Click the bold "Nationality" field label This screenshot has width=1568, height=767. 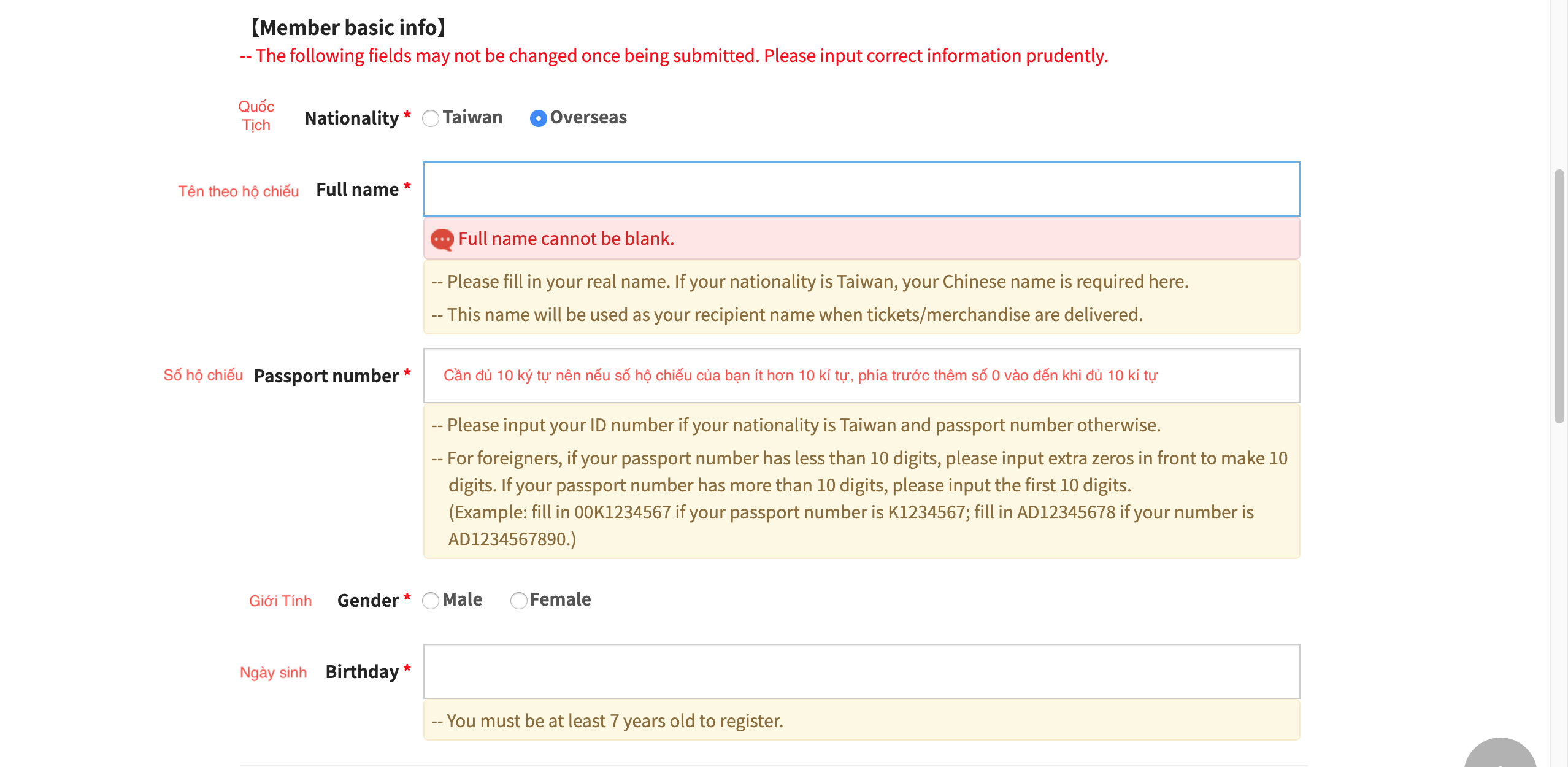point(352,118)
